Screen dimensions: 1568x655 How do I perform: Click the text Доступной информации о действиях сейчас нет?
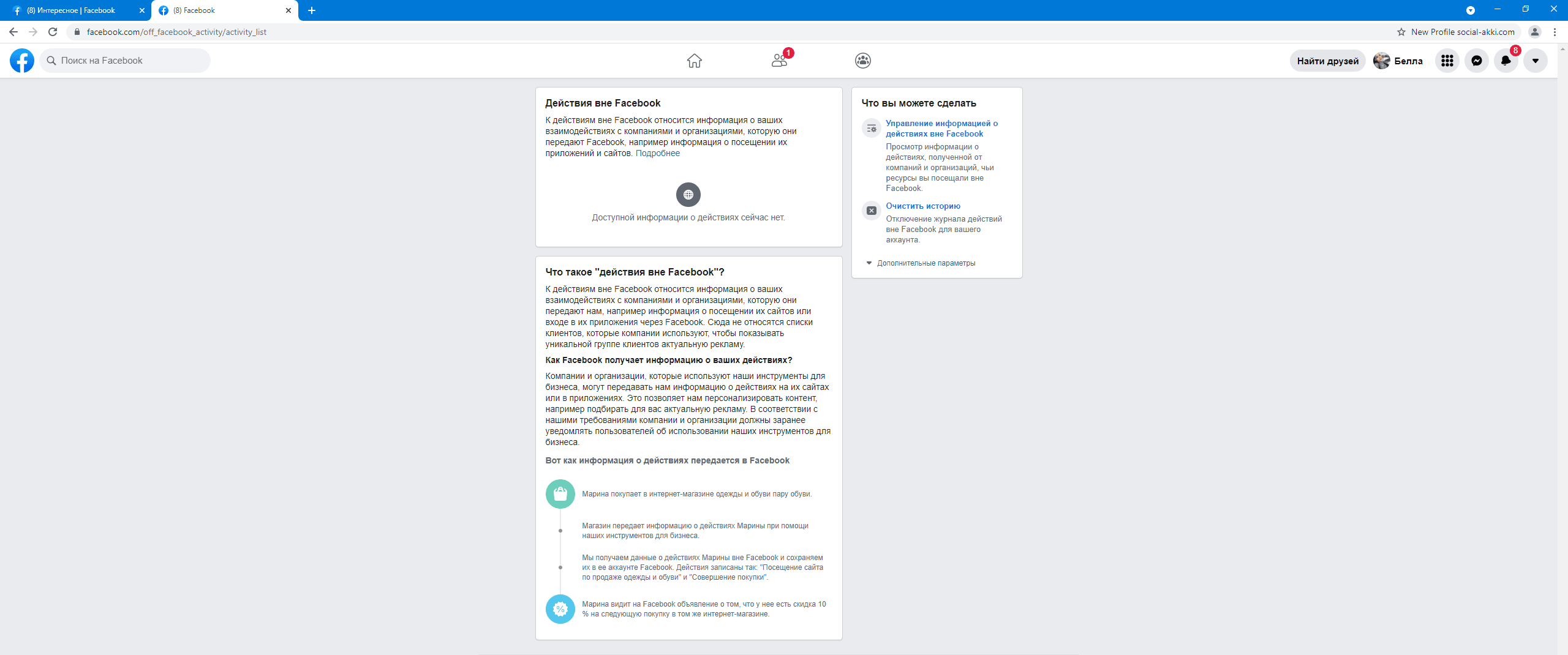(x=688, y=217)
